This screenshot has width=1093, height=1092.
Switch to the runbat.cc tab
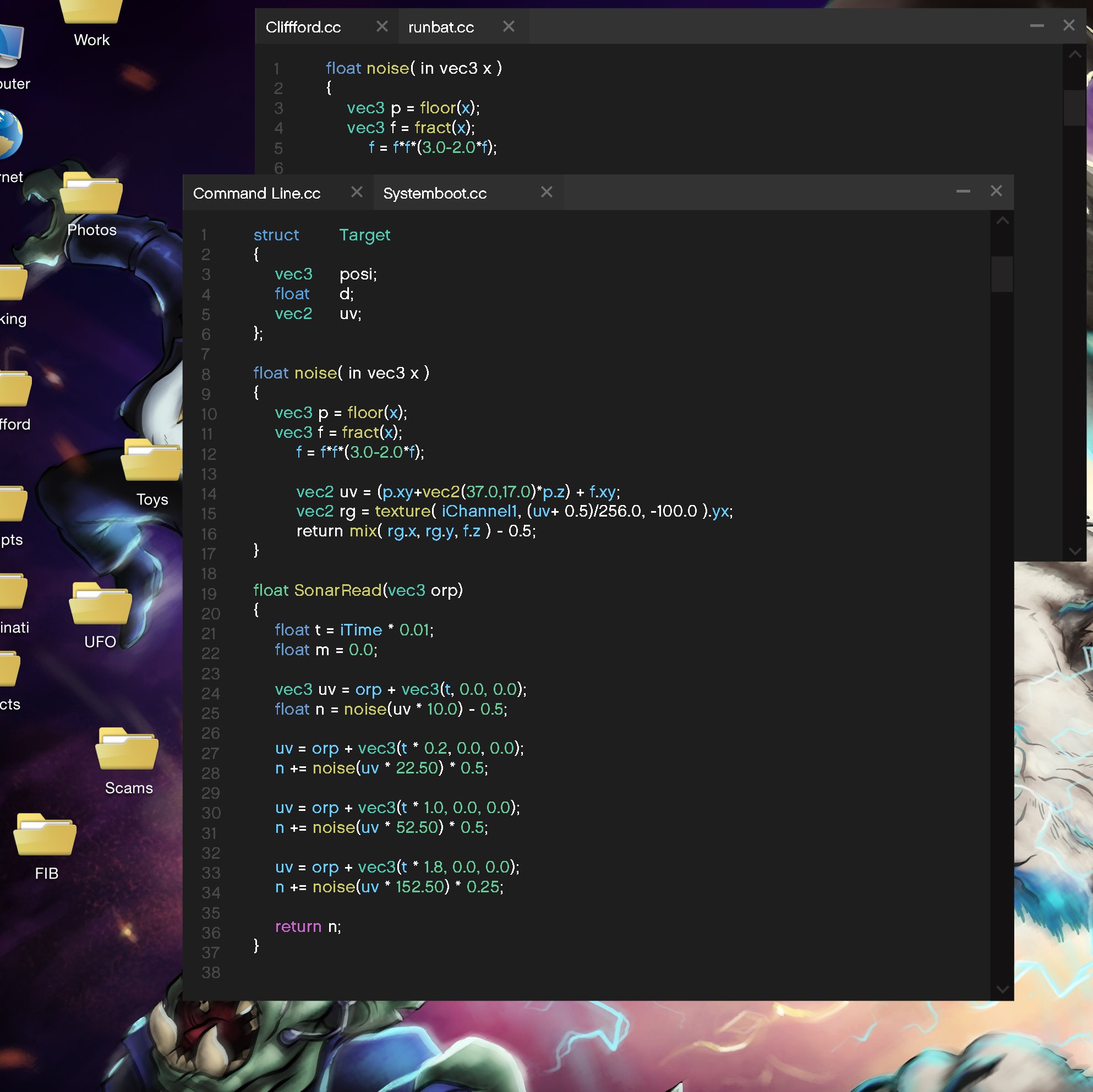click(x=441, y=26)
